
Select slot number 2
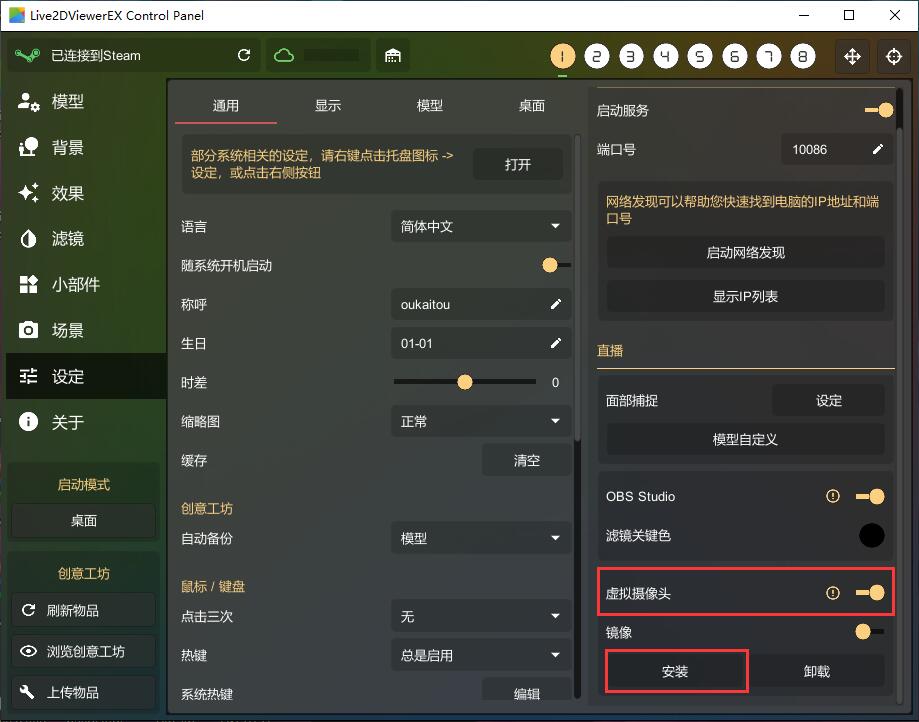click(x=597, y=56)
